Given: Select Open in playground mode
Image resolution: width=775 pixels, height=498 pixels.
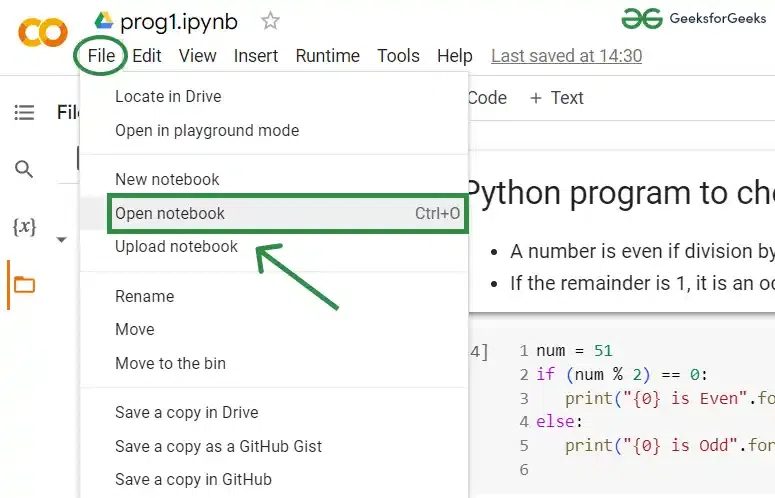Looking at the screenshot, I should tap(207, 130).
